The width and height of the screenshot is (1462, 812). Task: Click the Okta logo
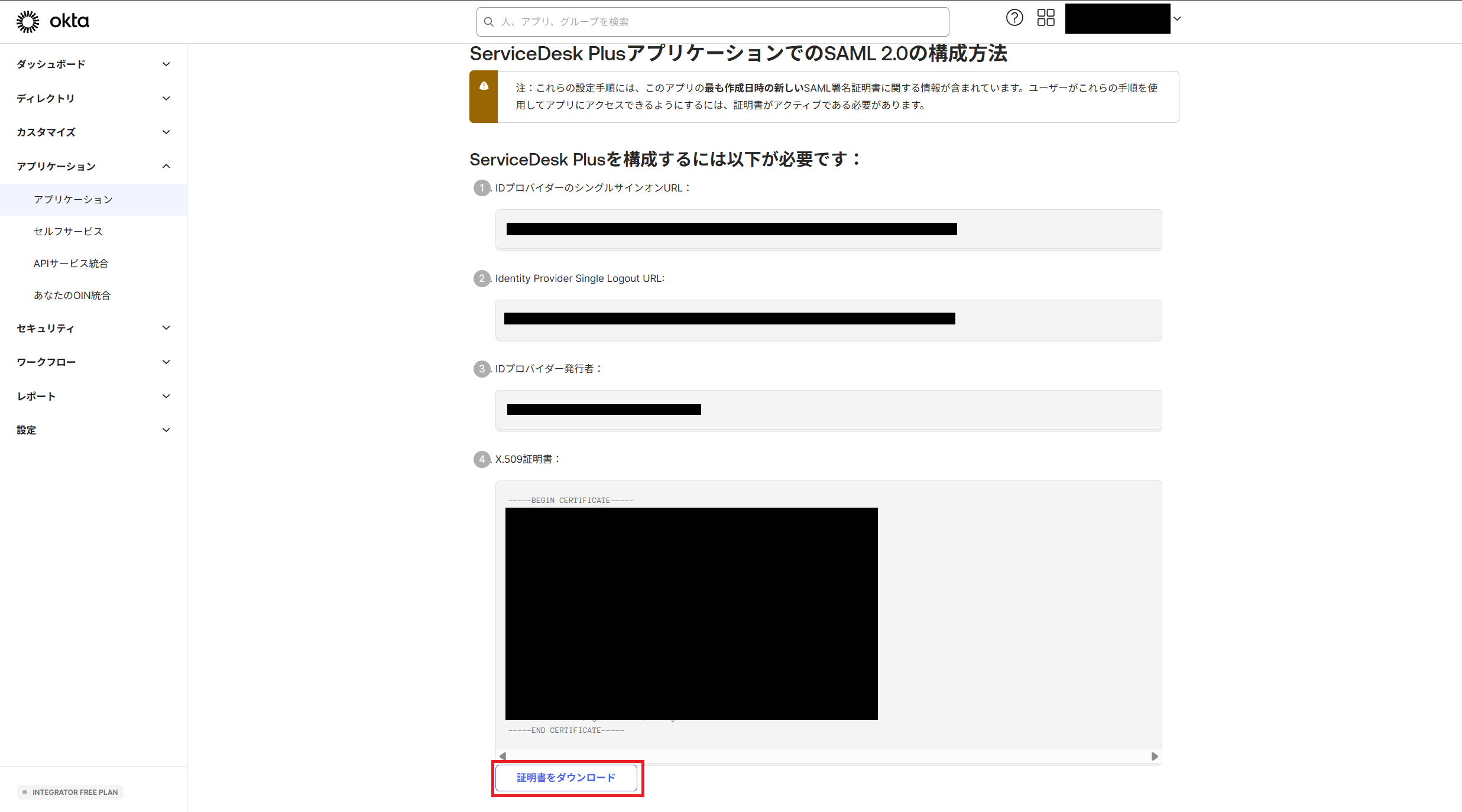click(53, 21)
